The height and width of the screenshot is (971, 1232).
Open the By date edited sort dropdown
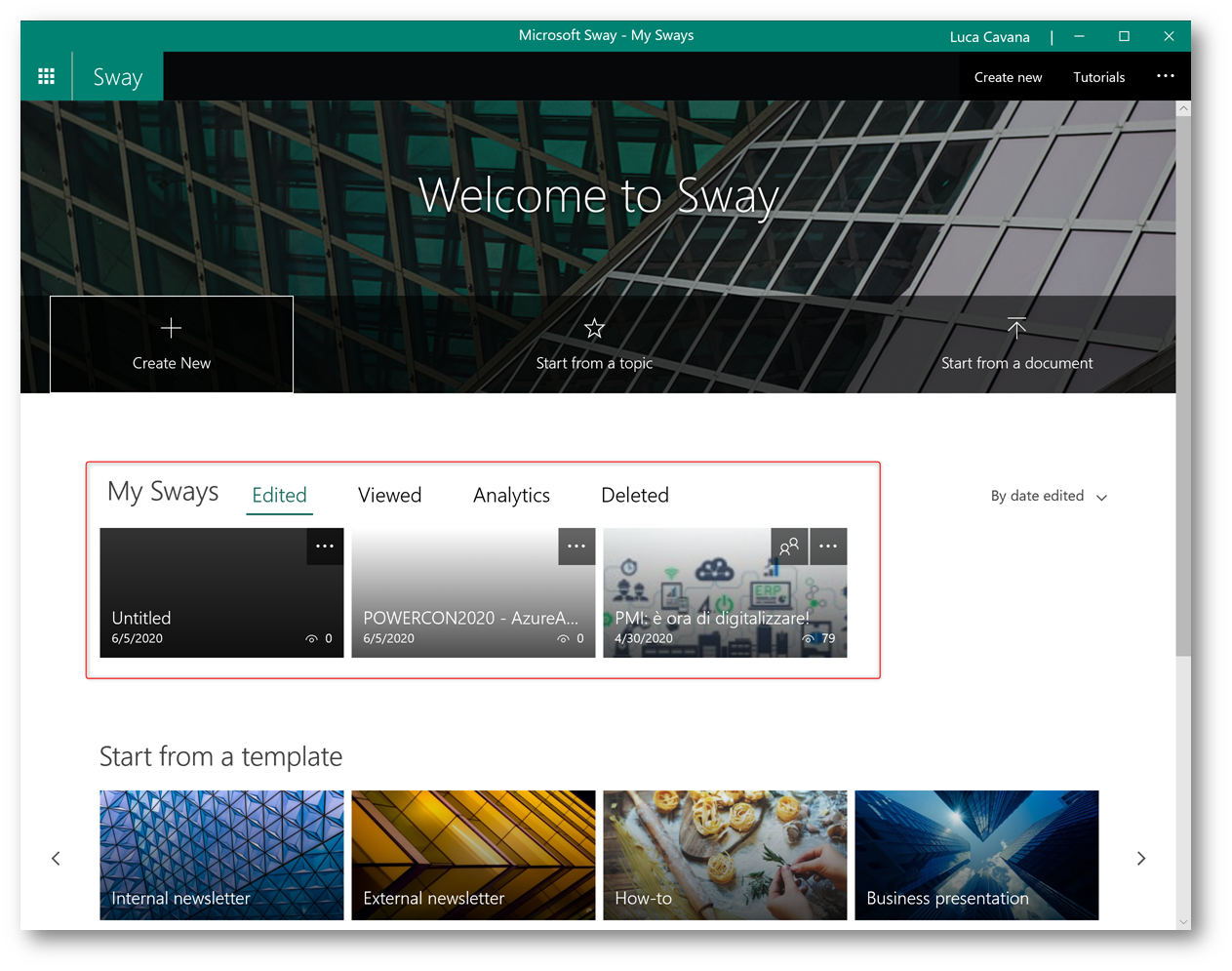click(x=1049, y=496)
